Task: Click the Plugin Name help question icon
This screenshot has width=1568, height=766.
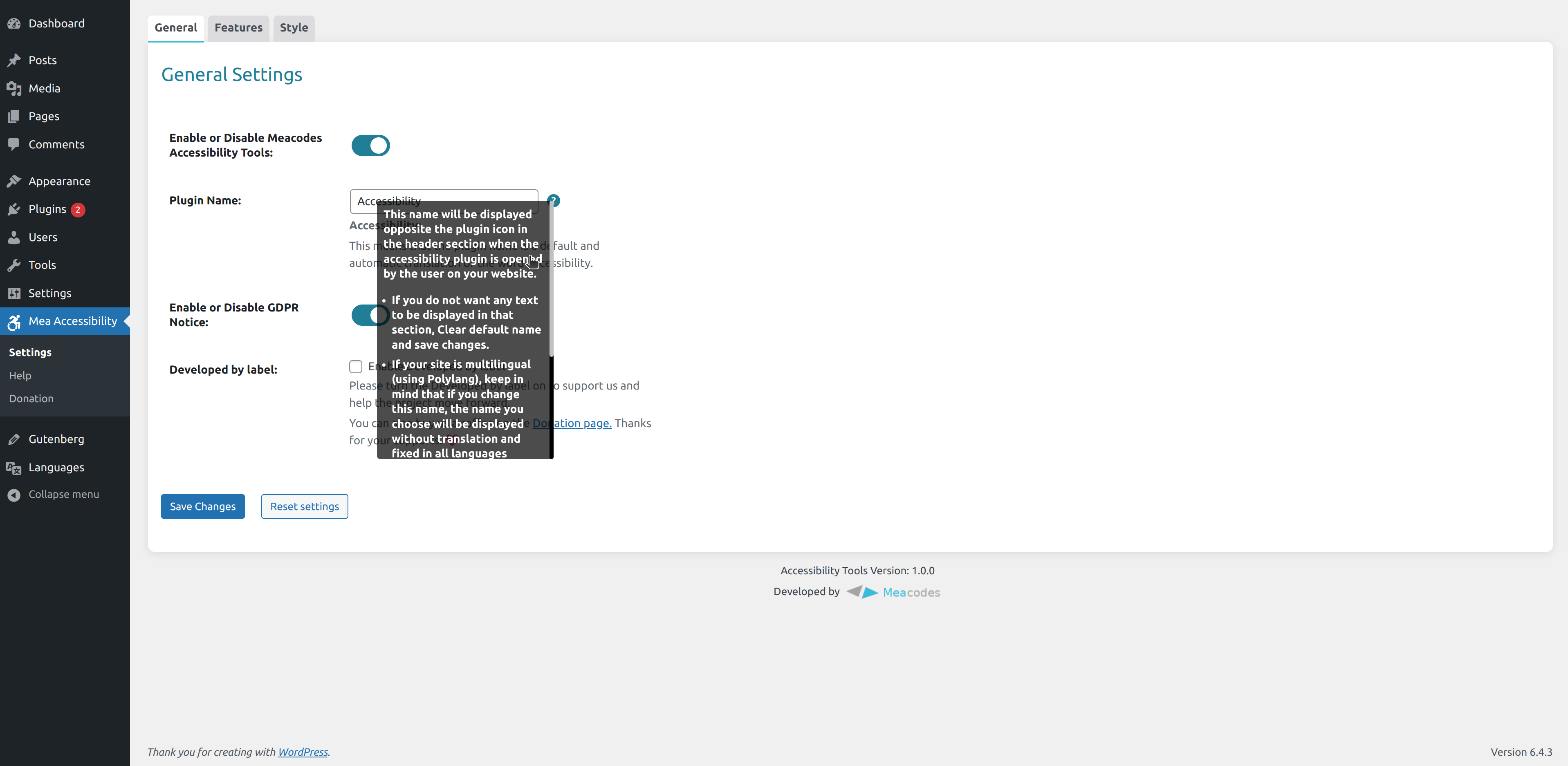Action: [553, 200]
